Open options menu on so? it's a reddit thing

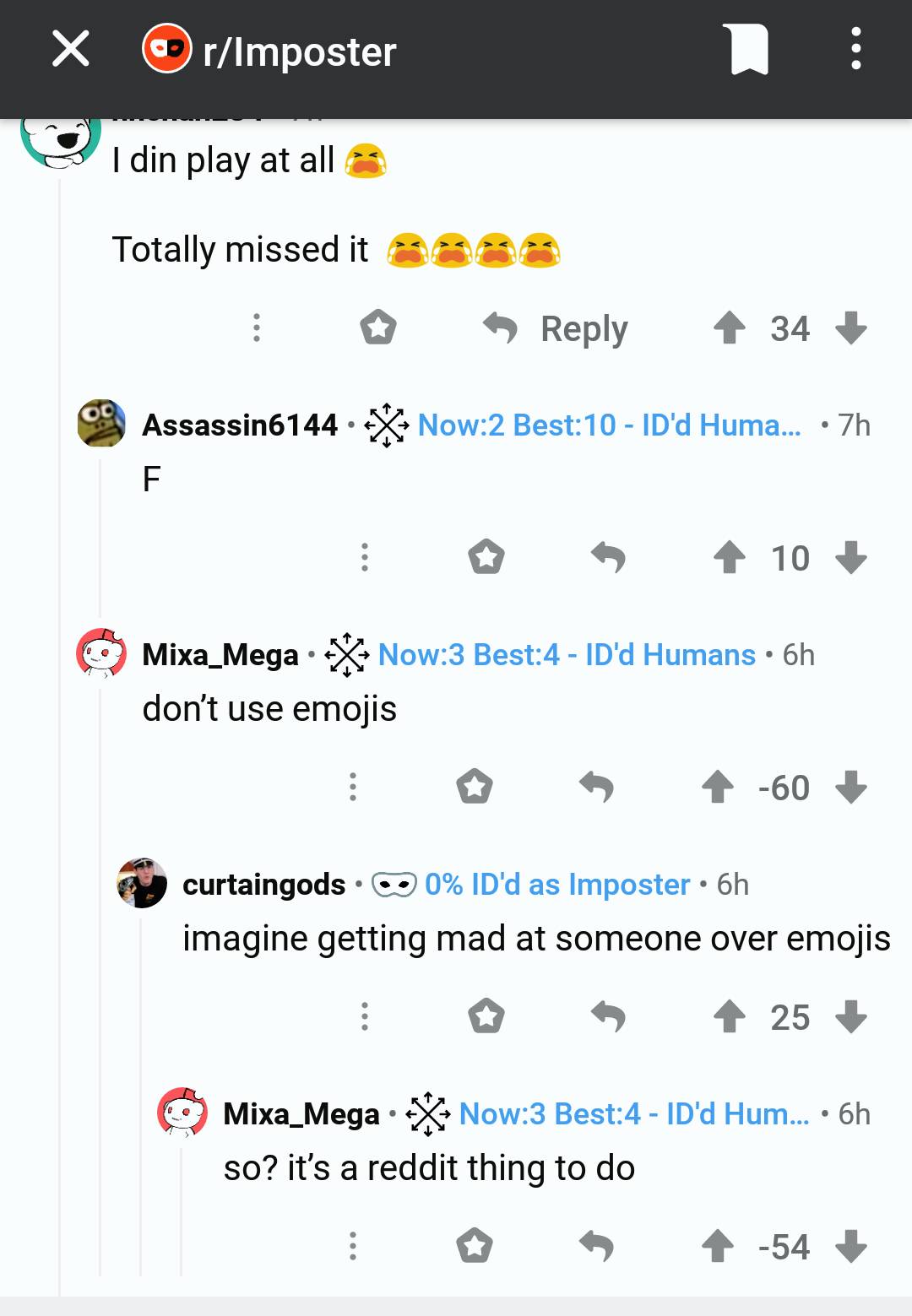352,1244
